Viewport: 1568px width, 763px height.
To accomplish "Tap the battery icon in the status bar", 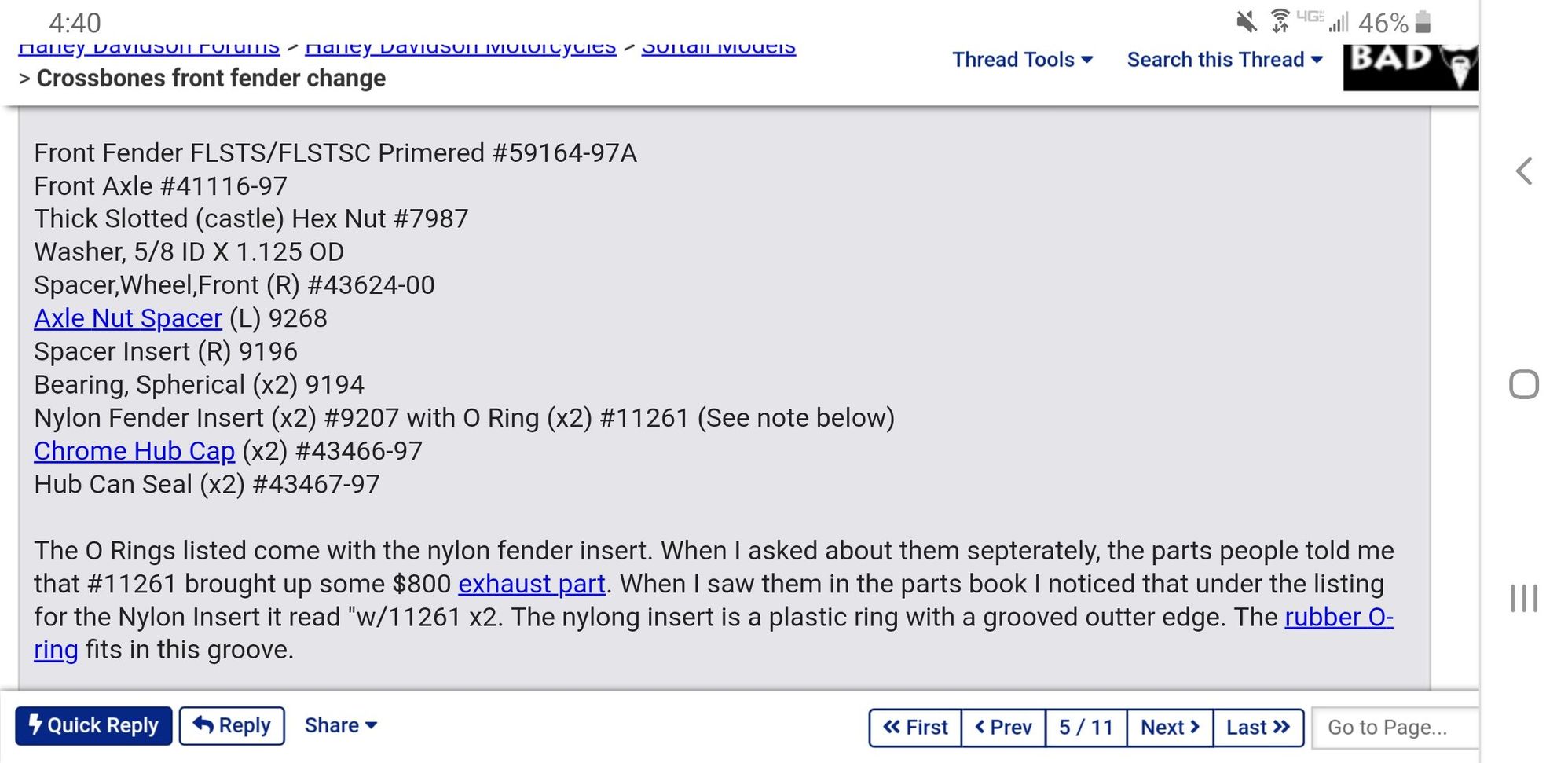I will tap(1423, 22).
